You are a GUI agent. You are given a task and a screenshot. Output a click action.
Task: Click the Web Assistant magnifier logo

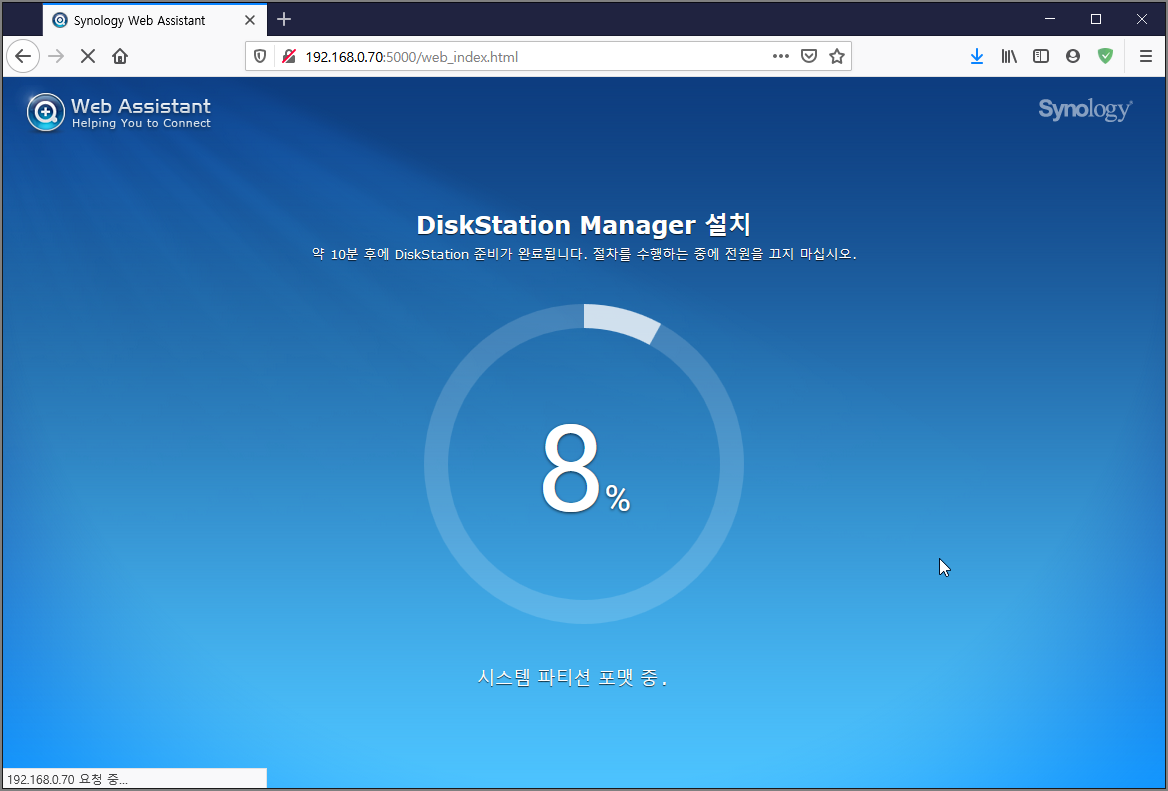pyautogui.click(x=45, y=112)
